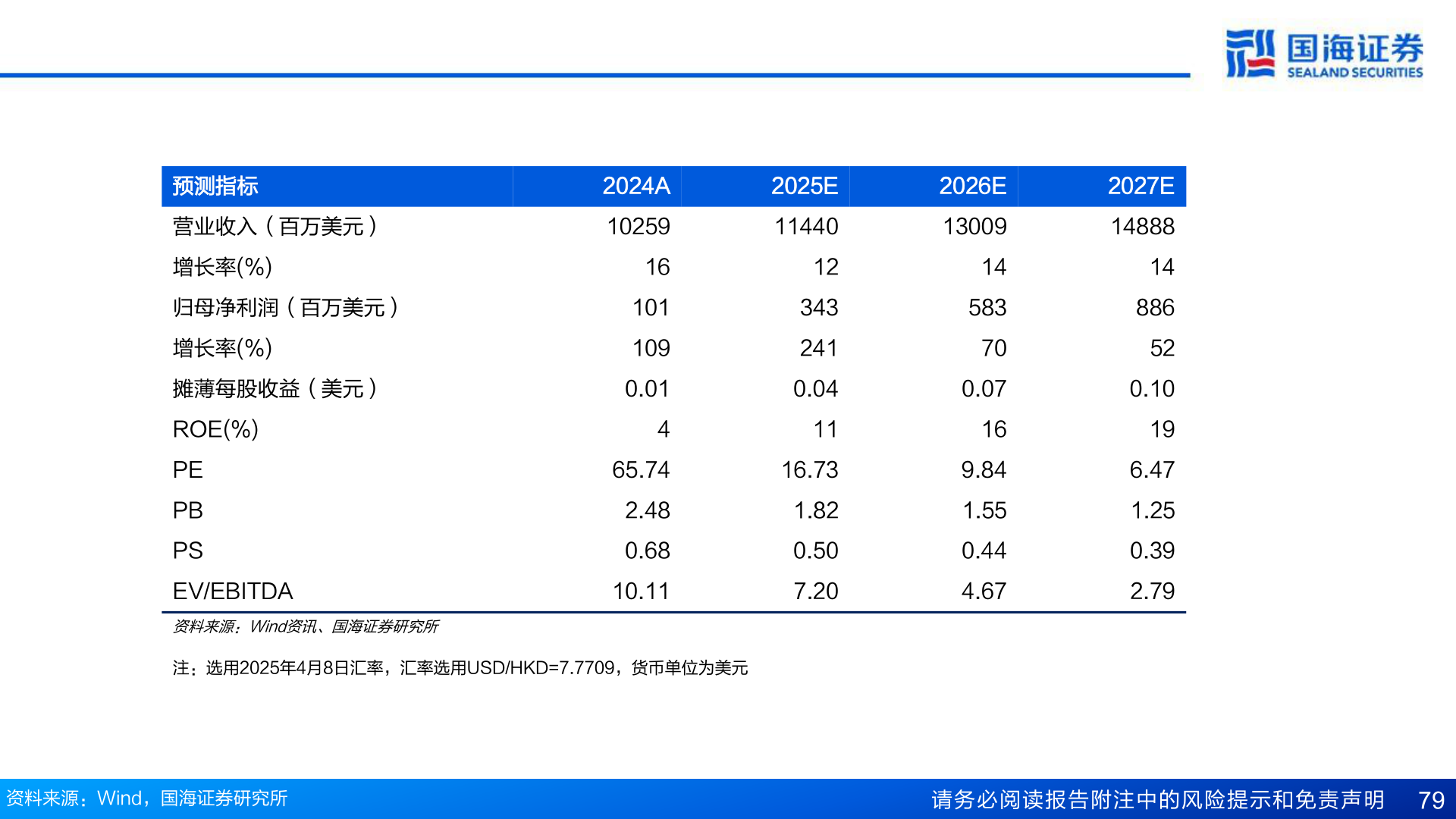
Task: Click the 营业收入 row label
Action: 275,226
